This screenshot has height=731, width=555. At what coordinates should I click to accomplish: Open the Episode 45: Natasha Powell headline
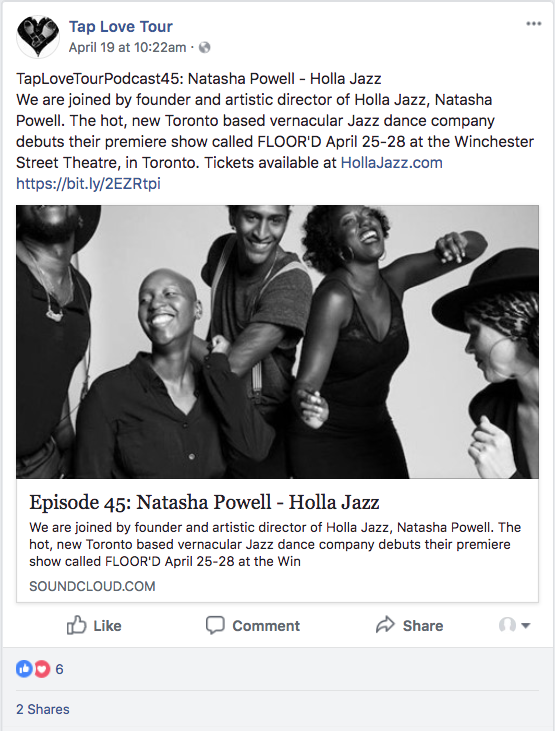click(x=204, y=502)
